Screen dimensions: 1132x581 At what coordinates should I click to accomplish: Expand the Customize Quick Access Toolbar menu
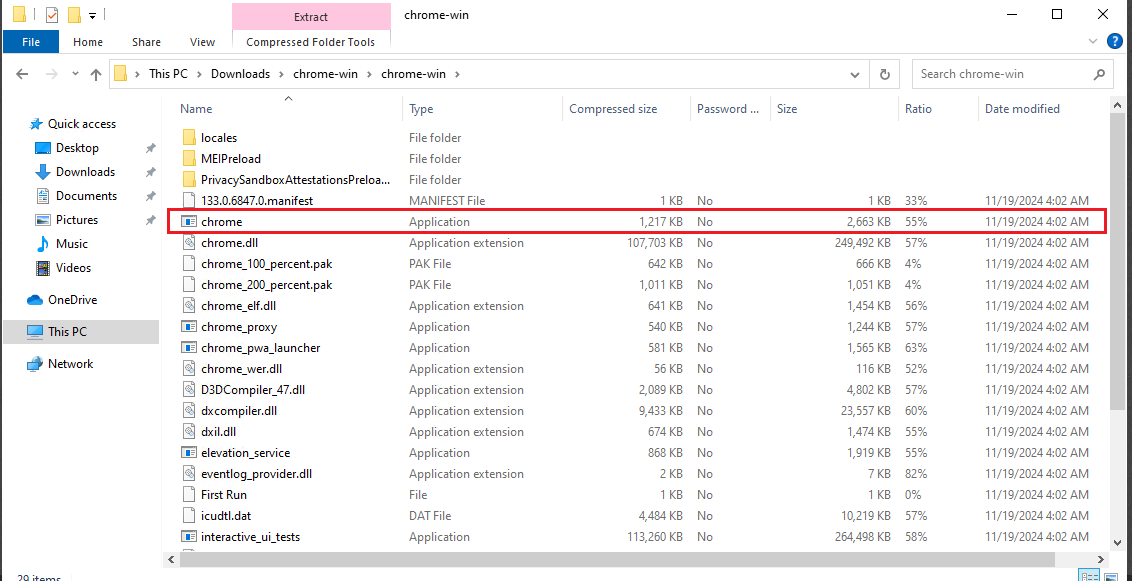91,14
